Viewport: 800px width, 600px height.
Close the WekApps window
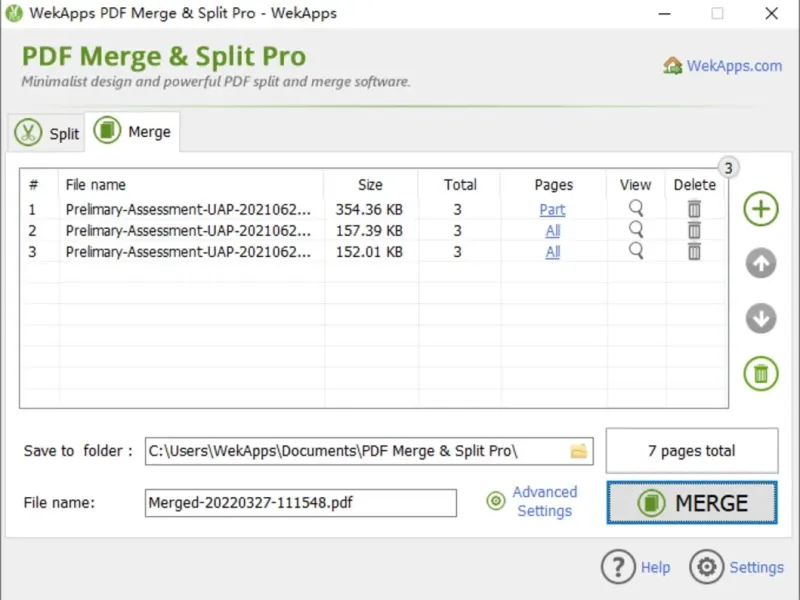771,13
